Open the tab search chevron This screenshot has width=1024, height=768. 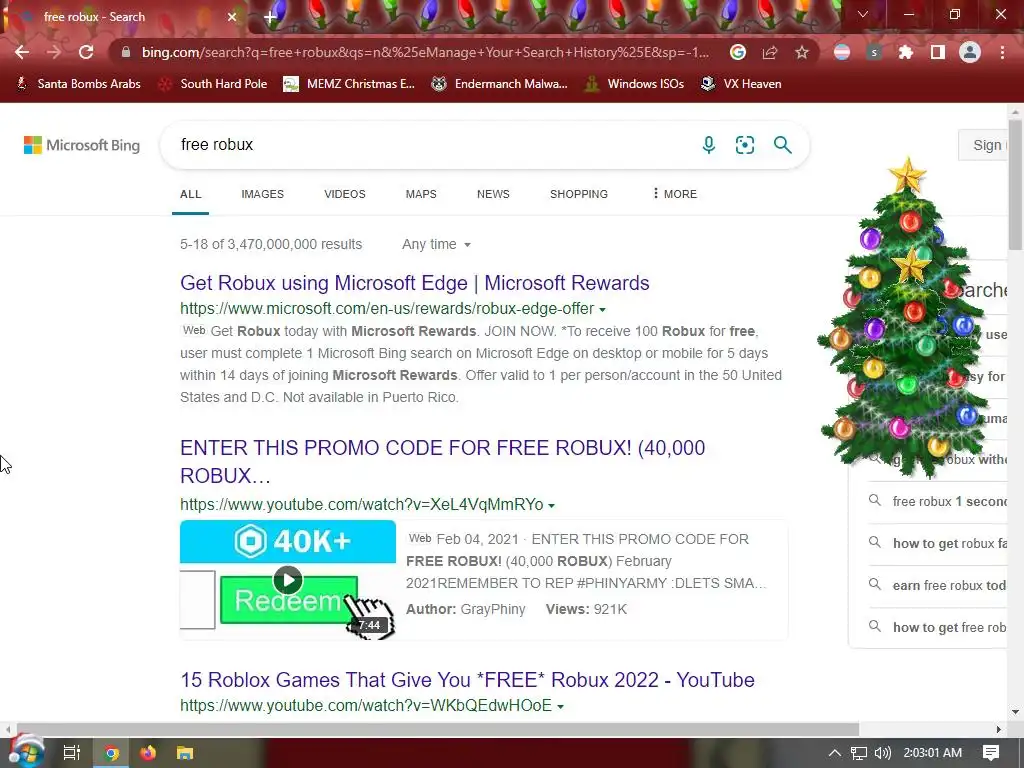(863, 14)
